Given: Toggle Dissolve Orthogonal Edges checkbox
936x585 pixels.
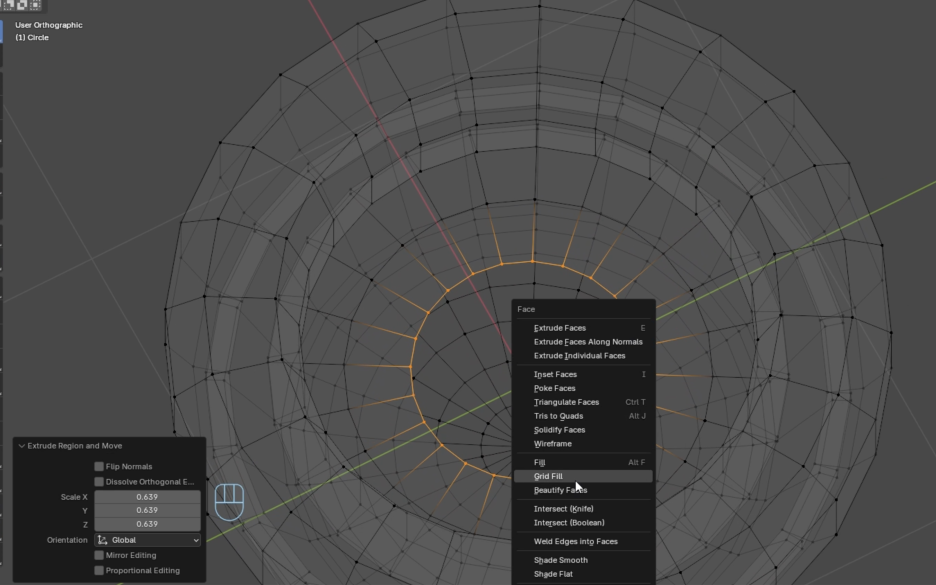Looking at the screenshot, I should tap(99, 482).
